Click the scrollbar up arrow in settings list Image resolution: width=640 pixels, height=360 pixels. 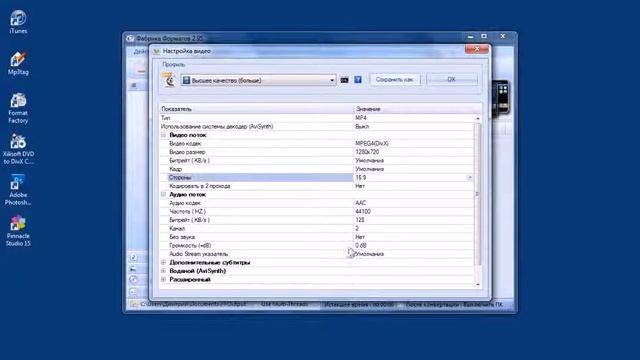pos(478,118)
